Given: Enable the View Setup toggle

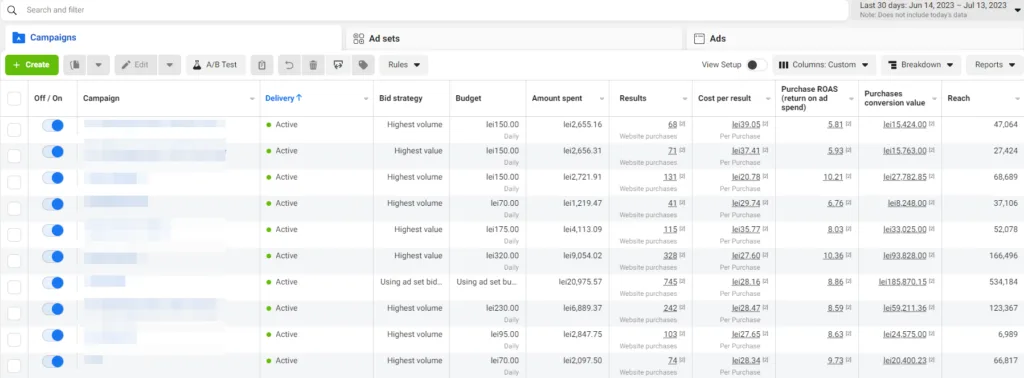Looking at the screenshot, I should (x=756, y=65).
